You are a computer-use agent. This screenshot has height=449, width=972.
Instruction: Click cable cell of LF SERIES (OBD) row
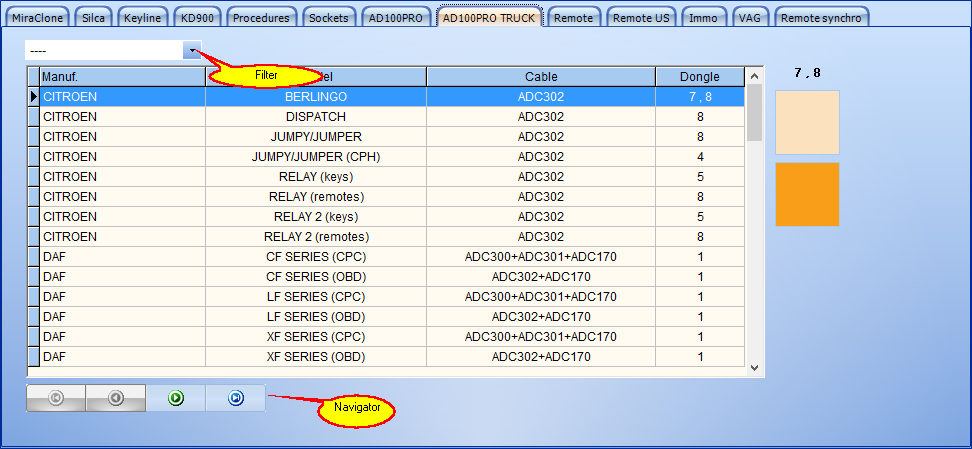tap(541, 317)
